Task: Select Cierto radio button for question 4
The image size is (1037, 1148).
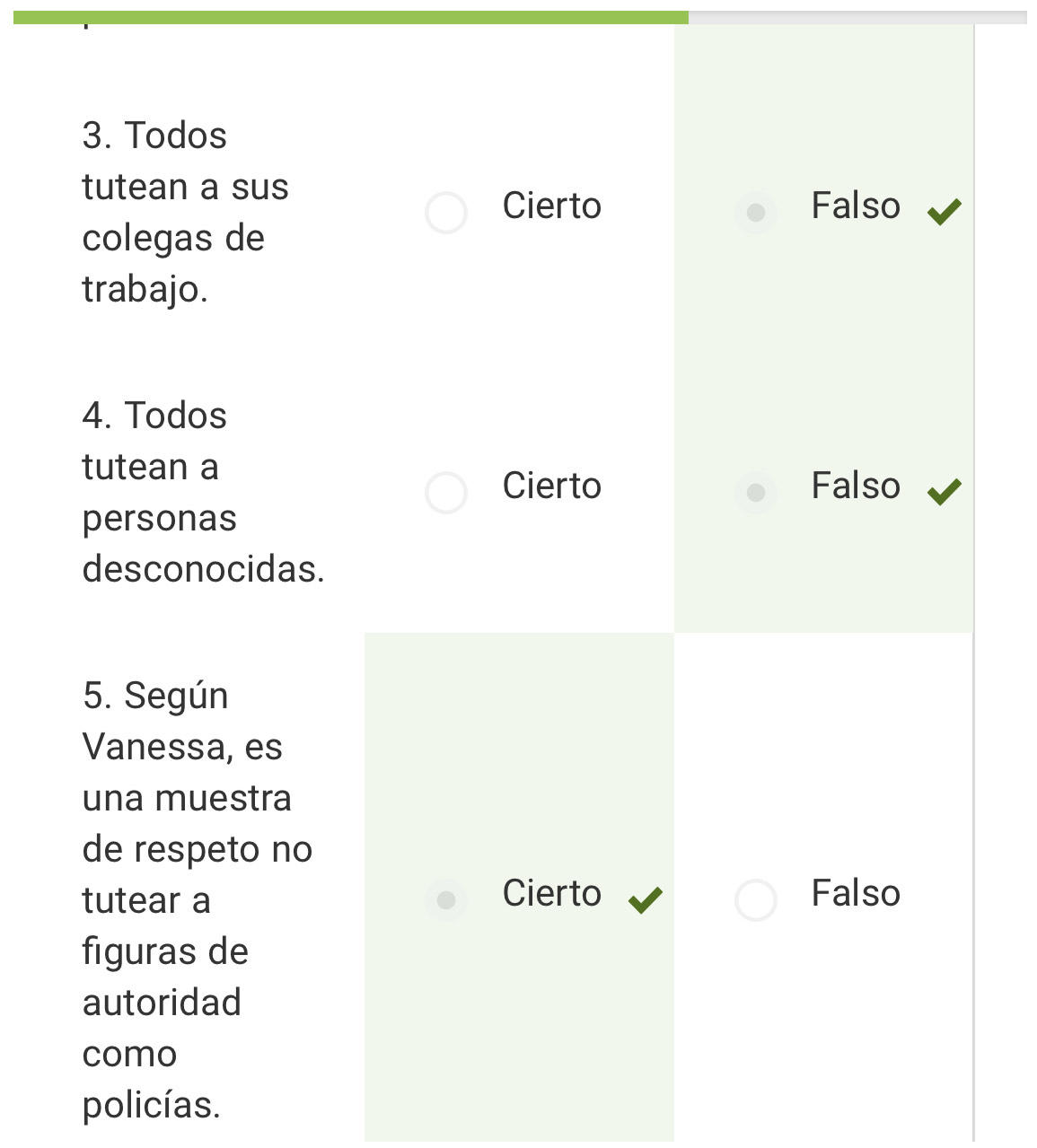Action: click(446, 493)
